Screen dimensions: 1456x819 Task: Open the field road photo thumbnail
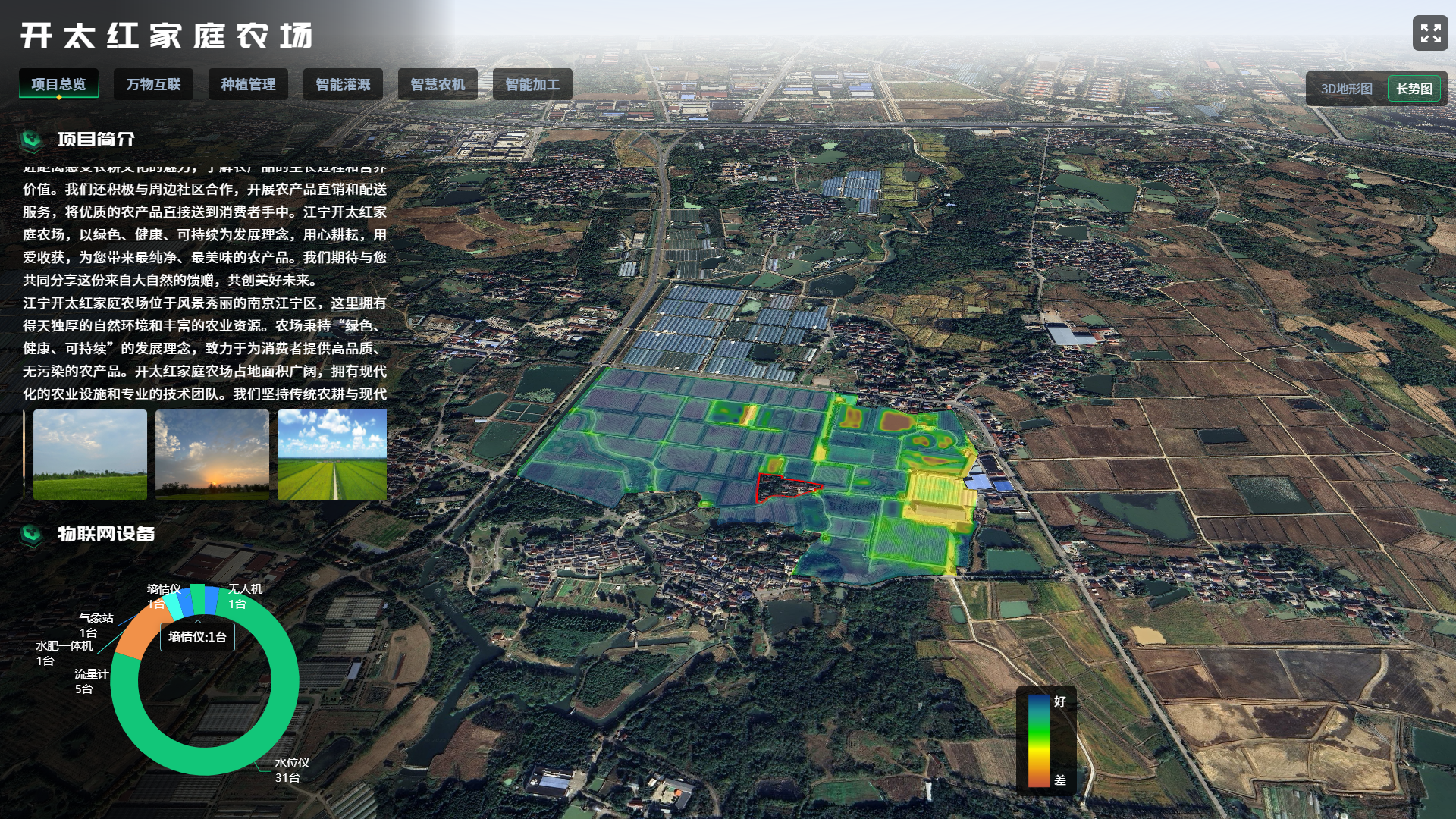332,455
